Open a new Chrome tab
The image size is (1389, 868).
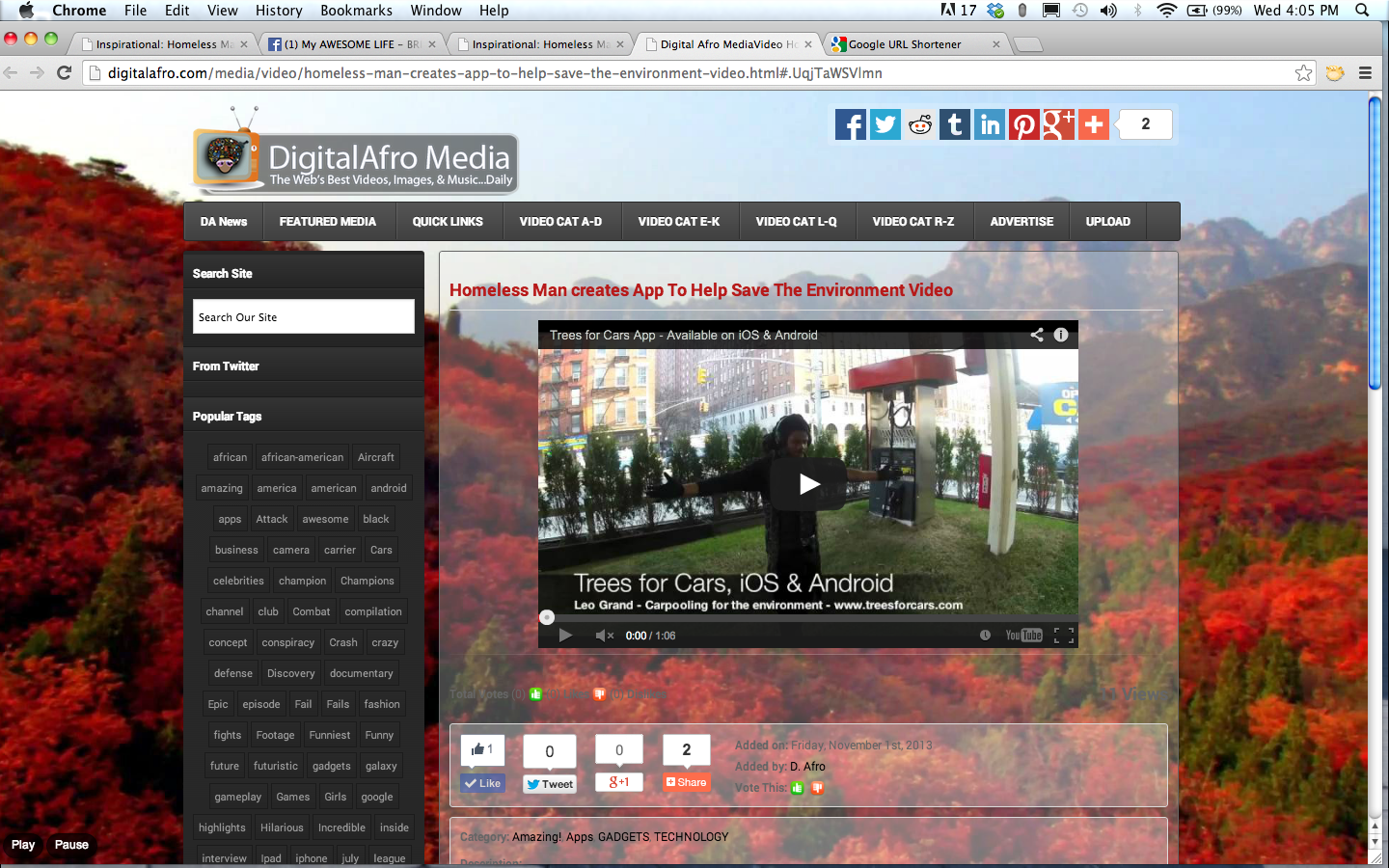coord(1029,44)
